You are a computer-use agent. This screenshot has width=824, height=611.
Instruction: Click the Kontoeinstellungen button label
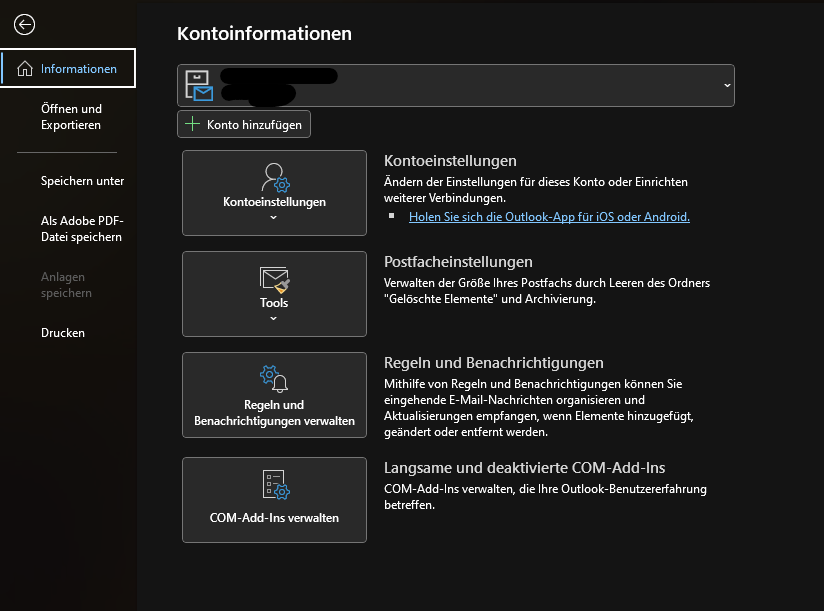pyautogui.click(x=274, y=202)
